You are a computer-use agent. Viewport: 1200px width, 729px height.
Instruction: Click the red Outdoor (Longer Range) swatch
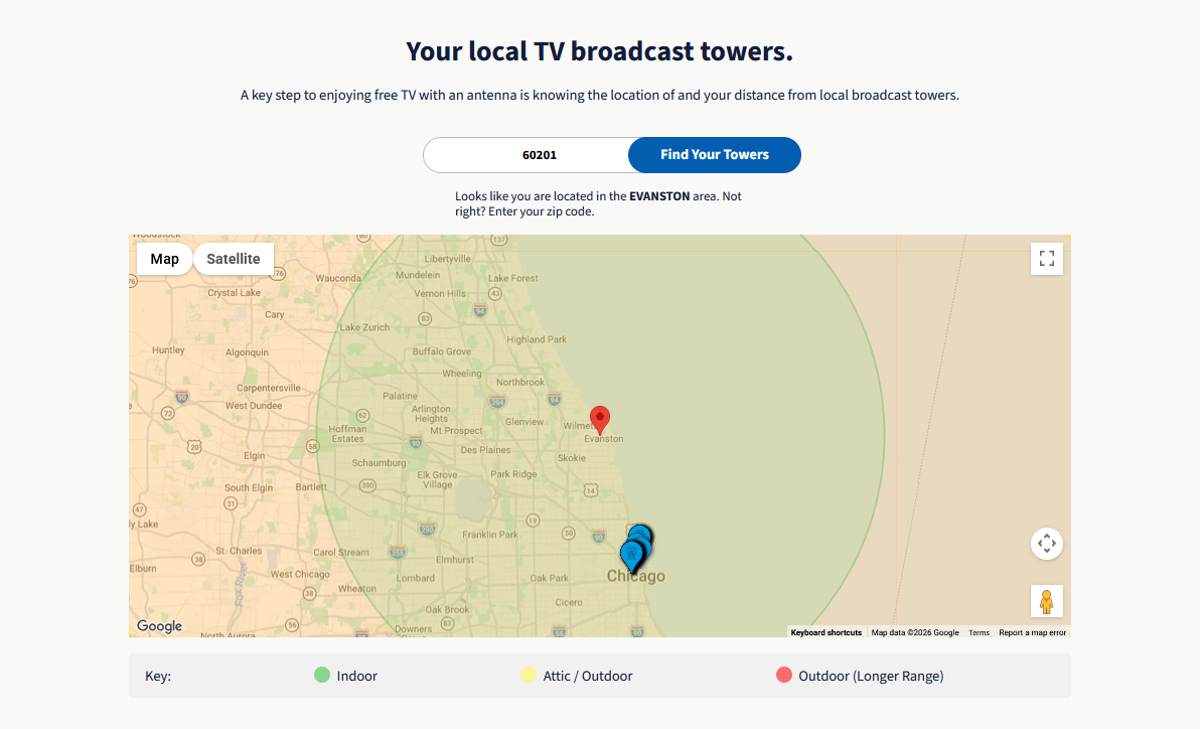tap(784, 675)
